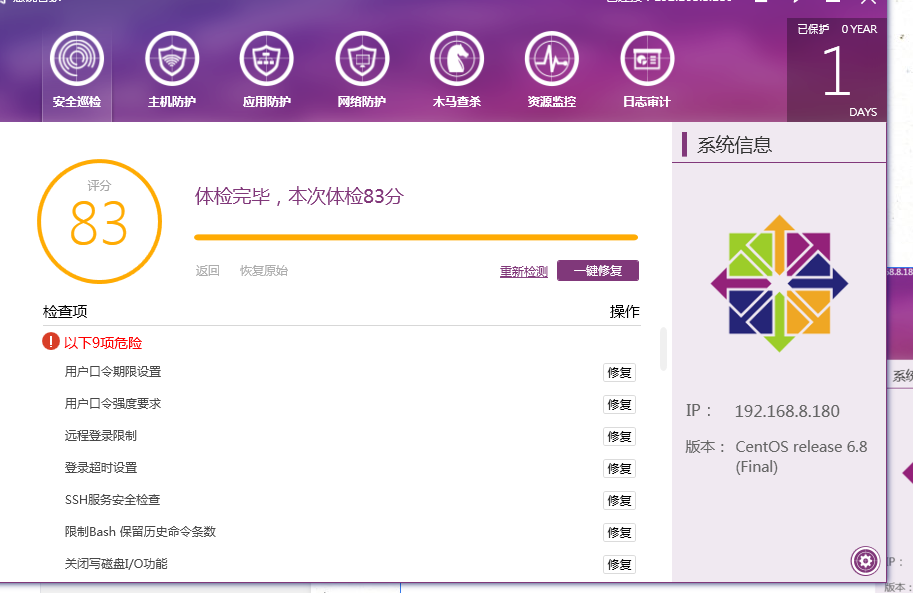Open the 日志审计 (Log Audit) module
The image size is (913, 593).
coord(646,70)
